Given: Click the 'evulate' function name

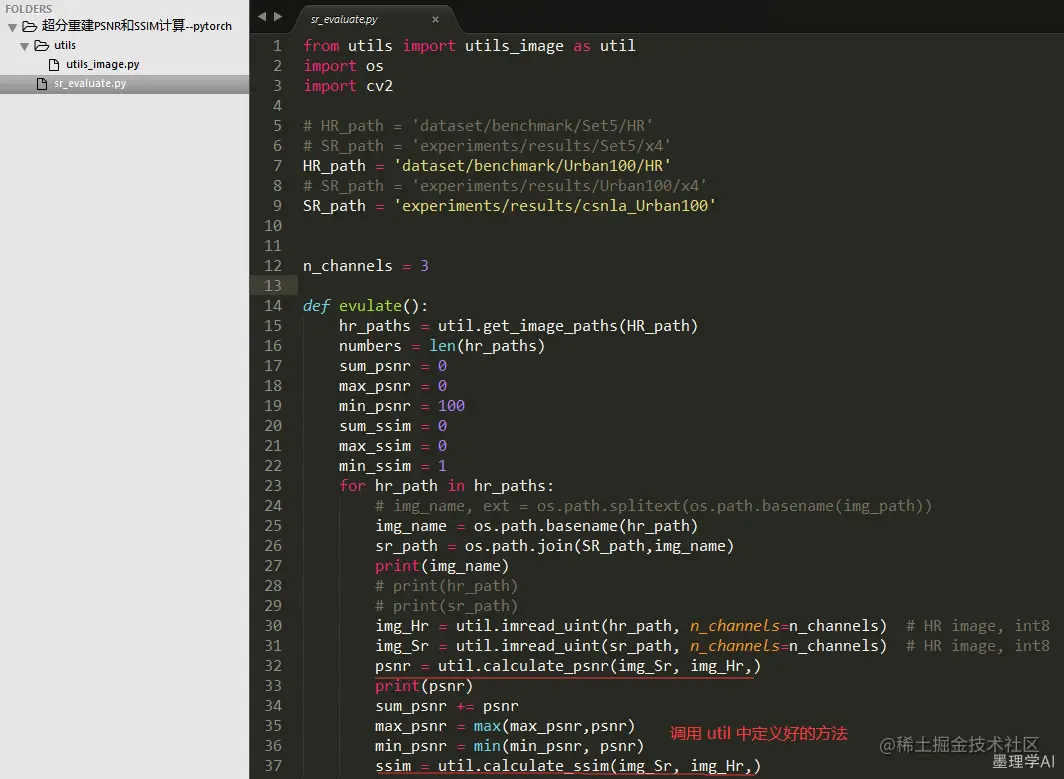Looking at the screenshot, I should point(370,305).
